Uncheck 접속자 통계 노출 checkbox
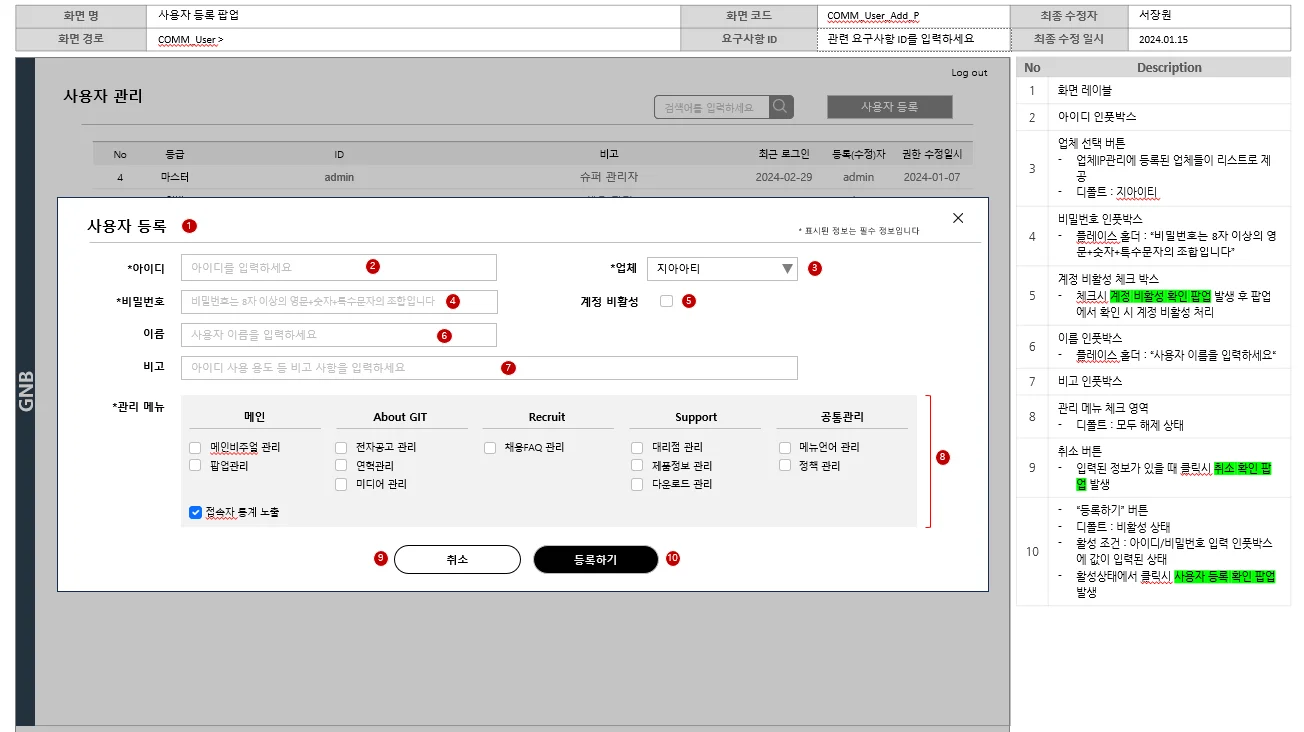This screenshot has height=732, width=1304. (x=196, y=512)
